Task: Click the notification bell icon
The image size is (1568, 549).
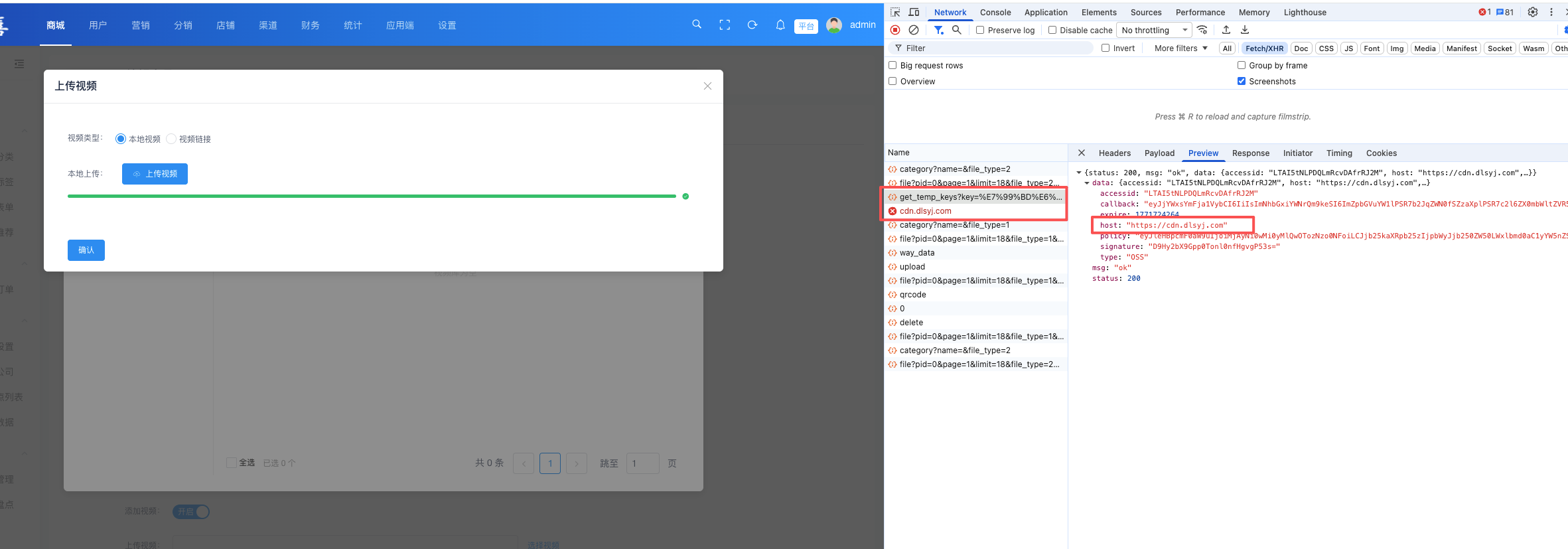Action: (x=780, y=25)
